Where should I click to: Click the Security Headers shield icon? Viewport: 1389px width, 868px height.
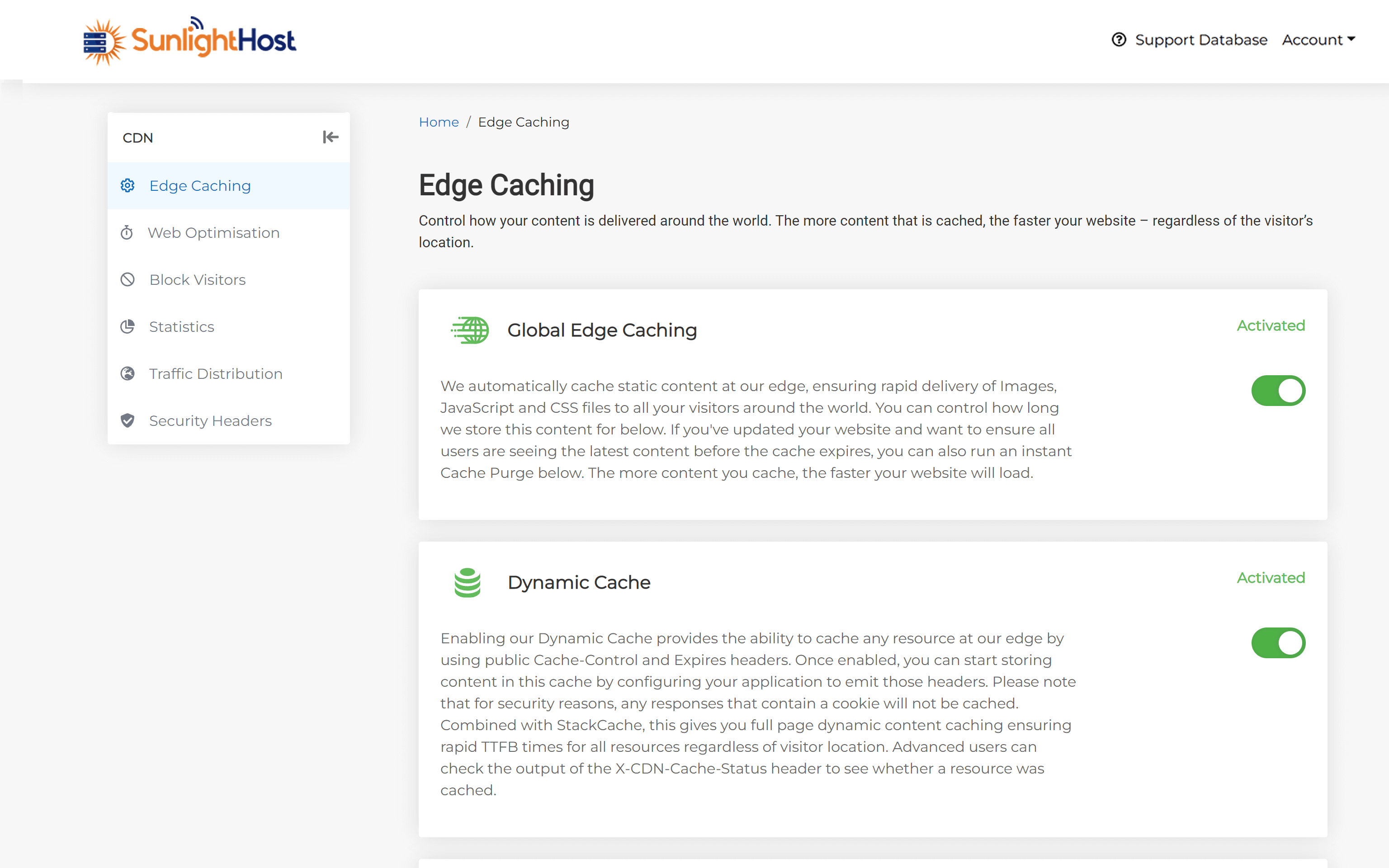click(128, 421)
